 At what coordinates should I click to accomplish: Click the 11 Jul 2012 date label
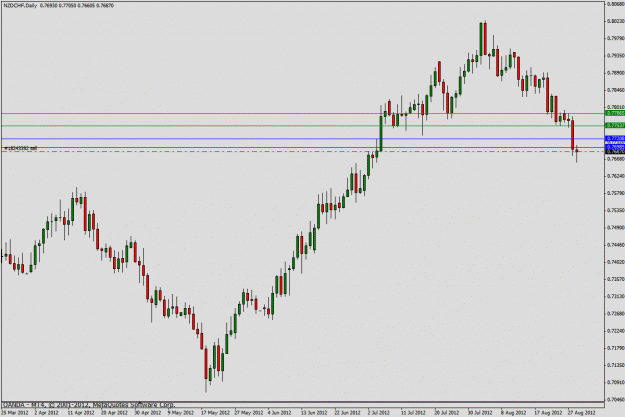click(413, 413)
